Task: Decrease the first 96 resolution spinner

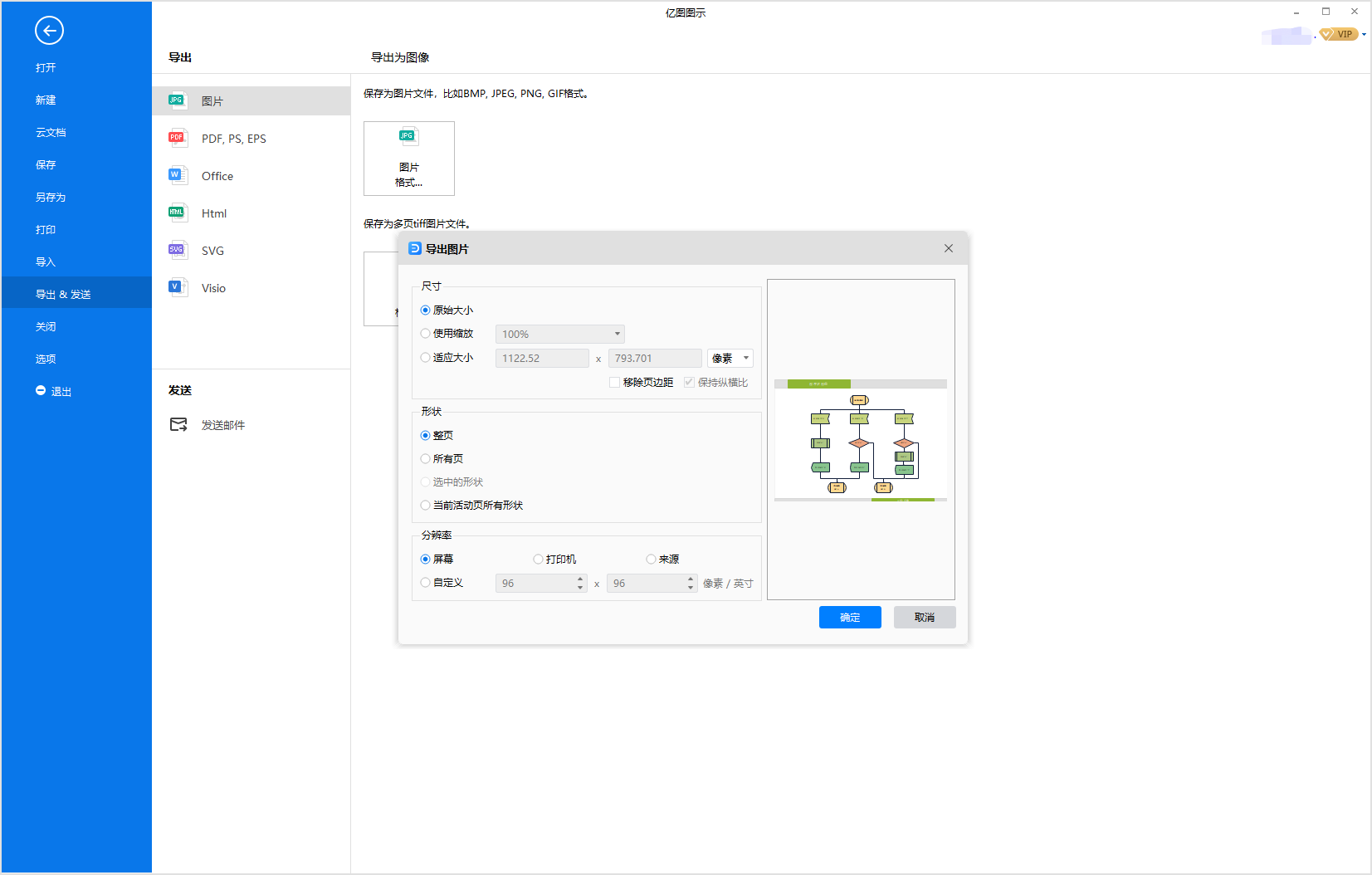Action: pos(580,588)
